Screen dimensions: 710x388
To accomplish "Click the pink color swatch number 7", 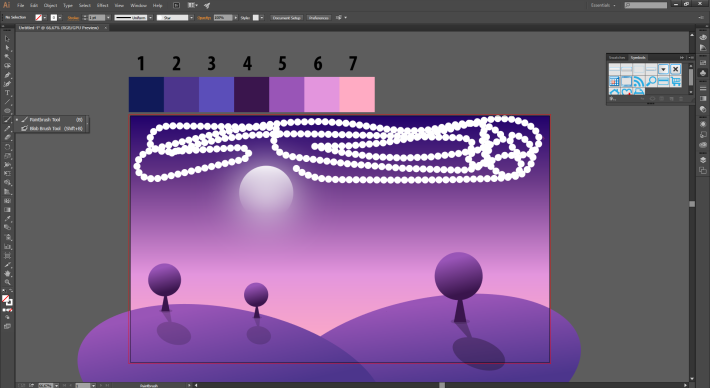I will (x=357, y=94).
